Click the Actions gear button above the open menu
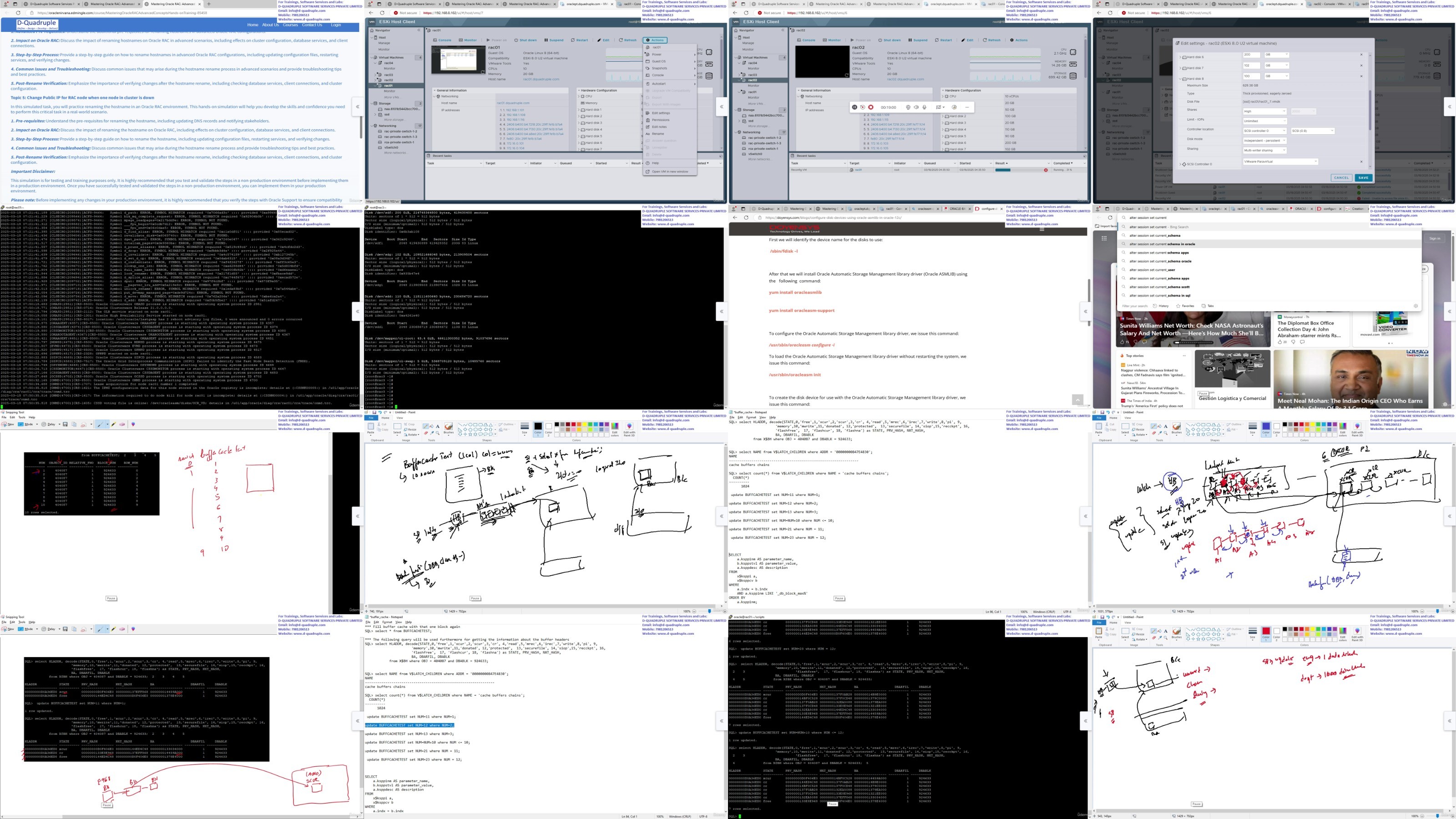1456x819 pixels. pyautogui.click(x=656, y=40)
